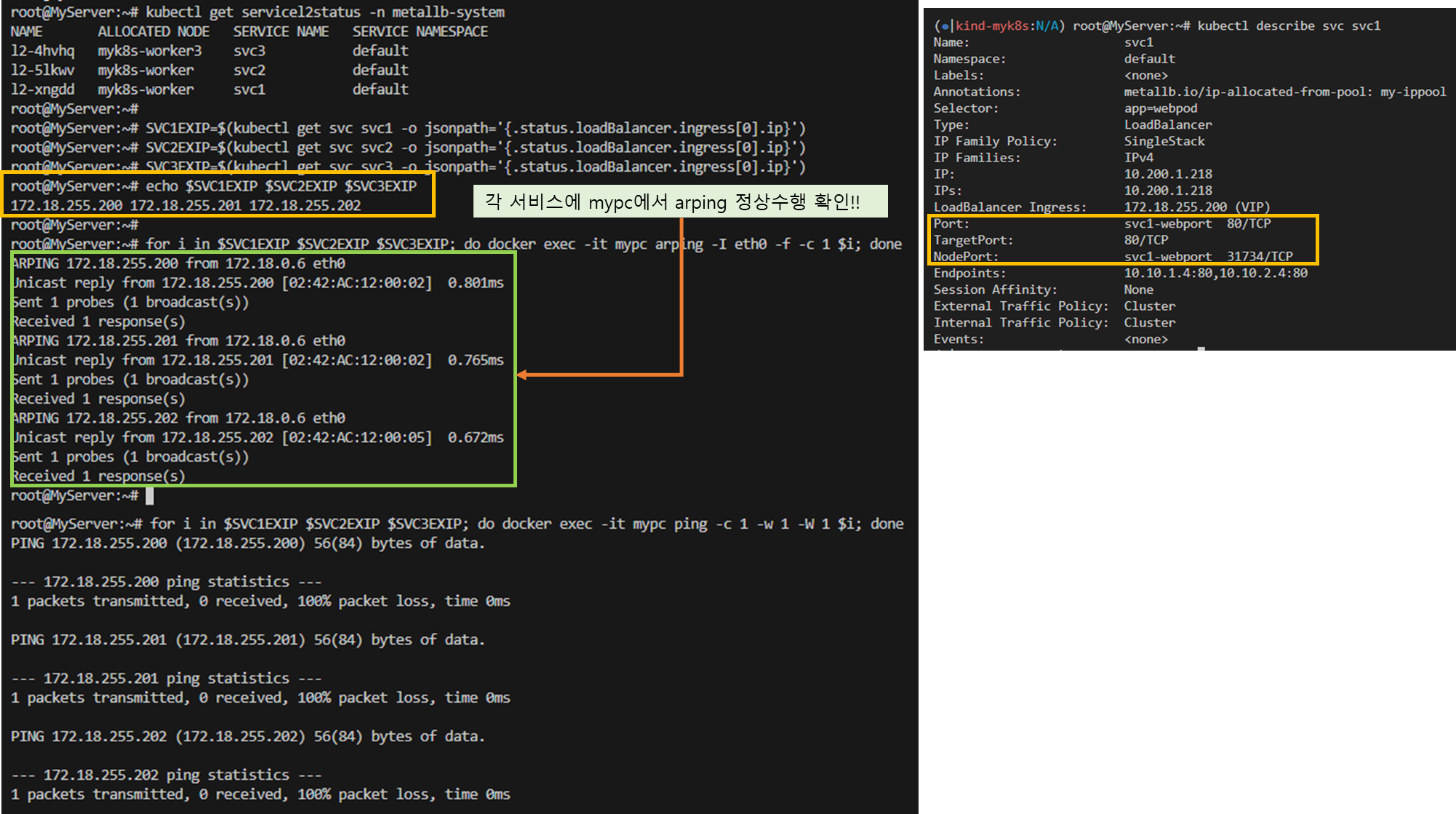Image resolution: width=1456 pixels, height=814 pixels.
Task: Click the terminal cursor after the last prompt
Action: point(150,496)
